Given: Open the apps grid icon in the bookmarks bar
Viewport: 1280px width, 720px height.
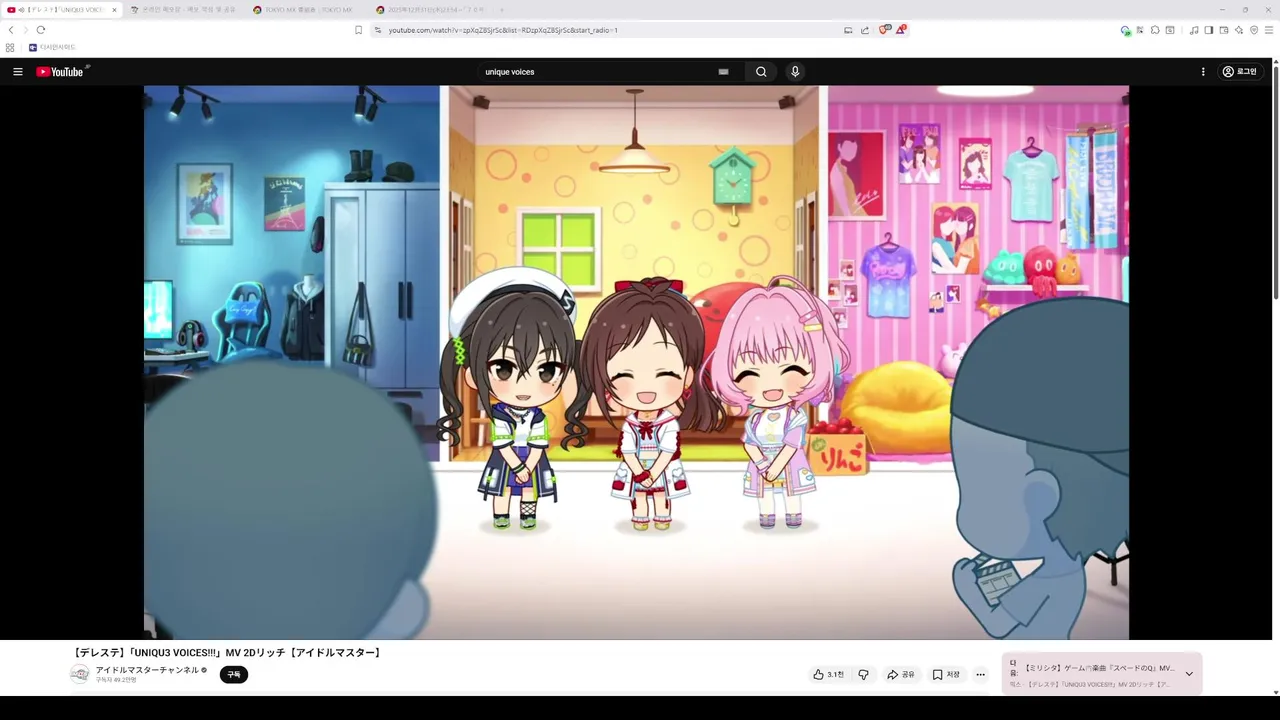Looking at the screenshot, I should pyautogui.click(x=10, y=47).
